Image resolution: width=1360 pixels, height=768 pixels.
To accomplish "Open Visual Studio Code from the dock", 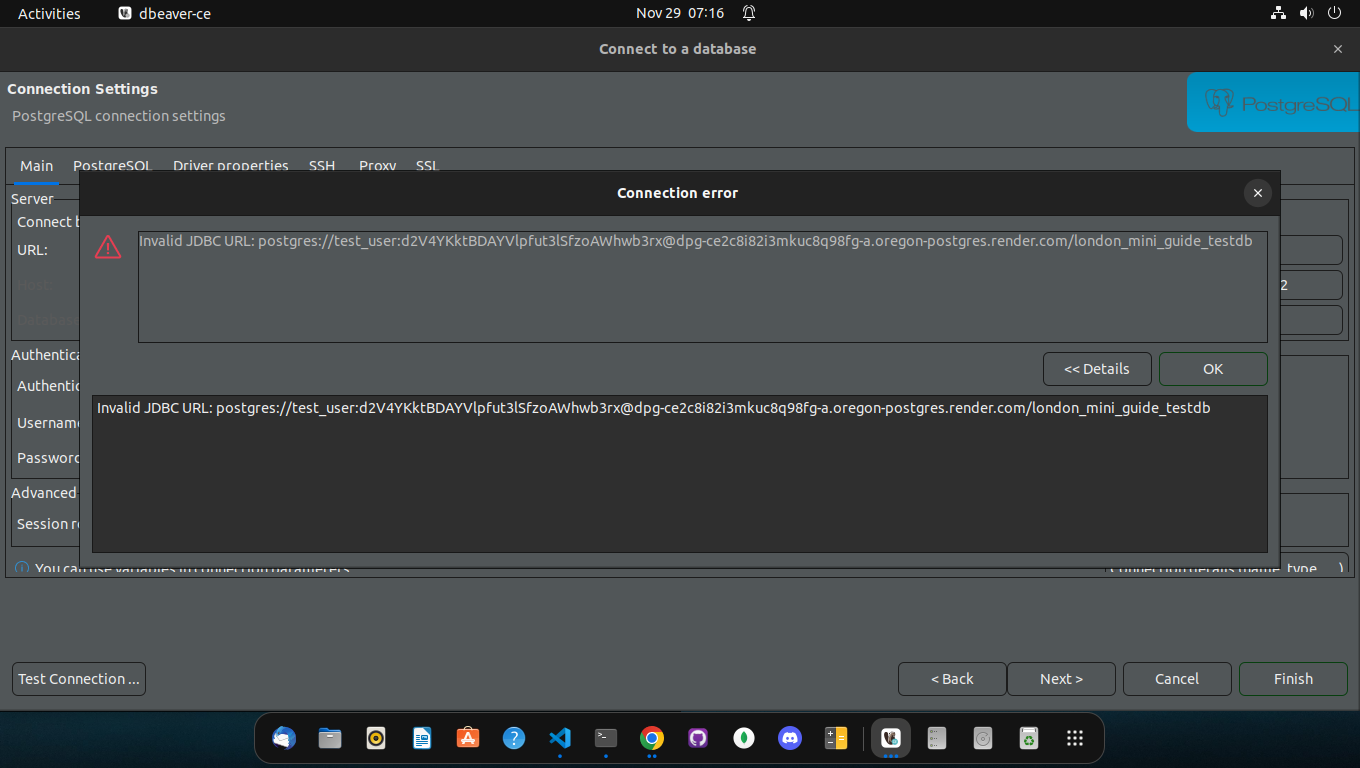I will point(560,738).
